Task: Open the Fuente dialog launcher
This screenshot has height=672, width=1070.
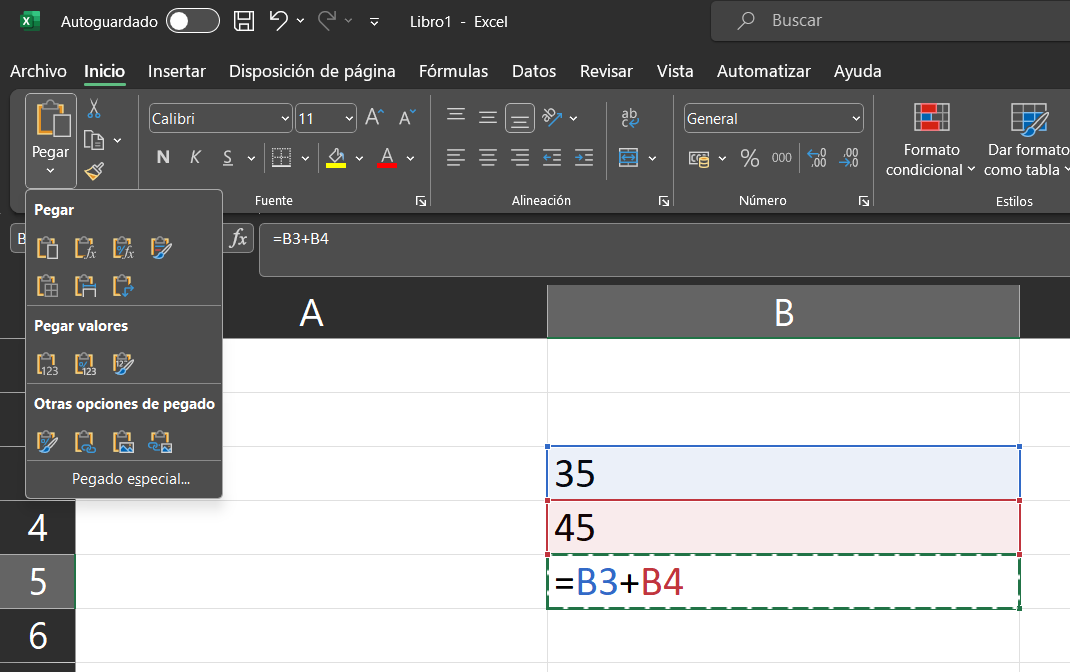Action: (x=421, y=201)
